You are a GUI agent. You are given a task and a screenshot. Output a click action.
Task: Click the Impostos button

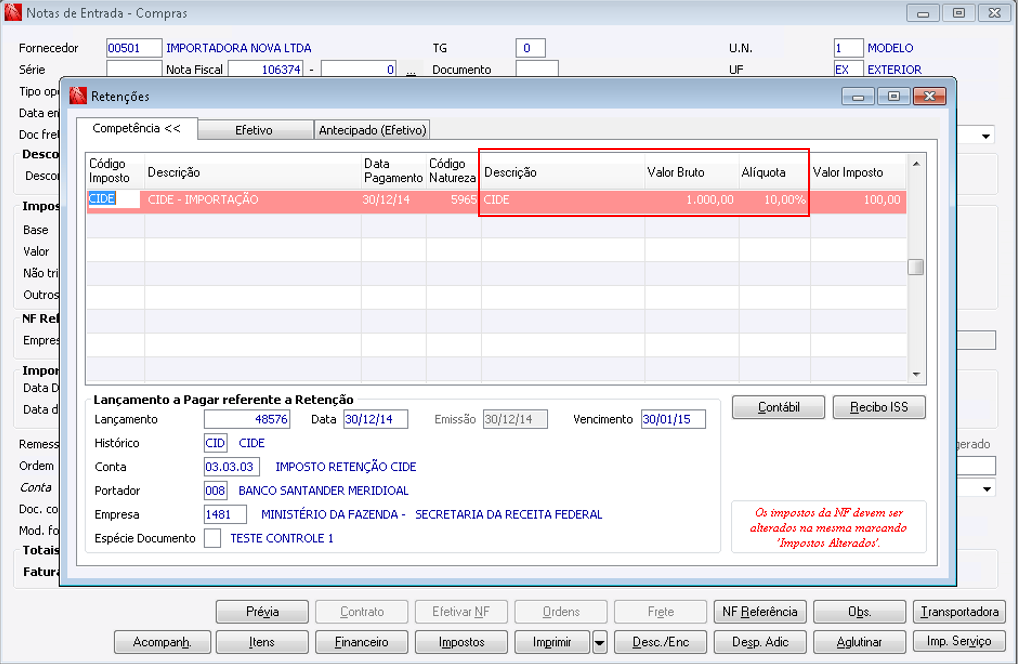coord(462,642)
